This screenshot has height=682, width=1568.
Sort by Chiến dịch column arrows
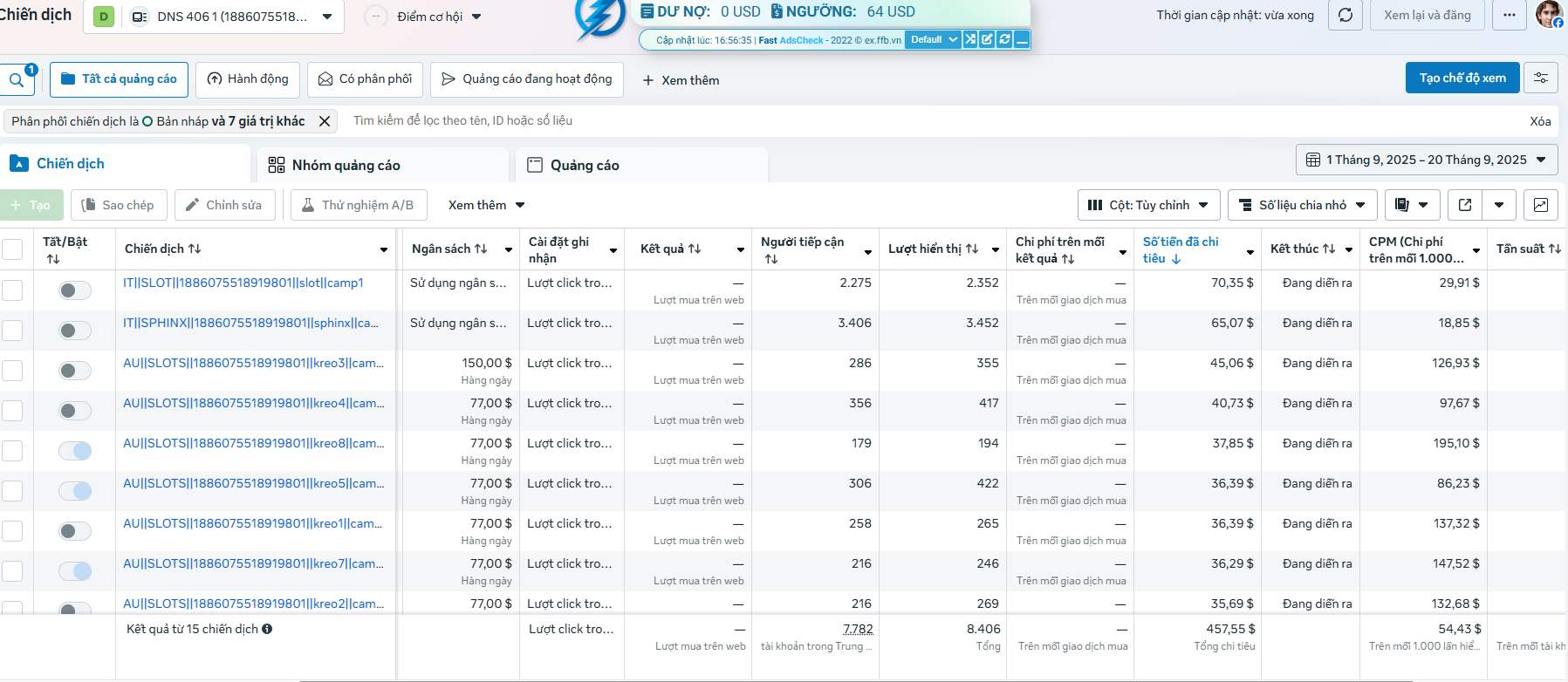click(195, 249)
